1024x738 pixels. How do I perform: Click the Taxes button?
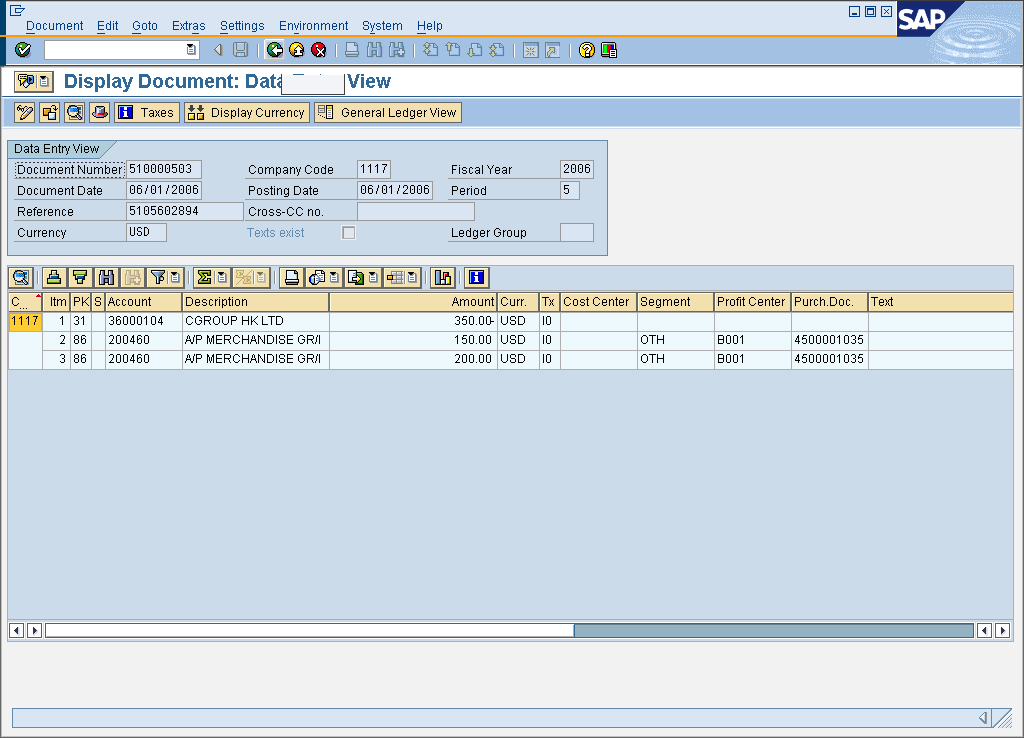pos(147,112)
